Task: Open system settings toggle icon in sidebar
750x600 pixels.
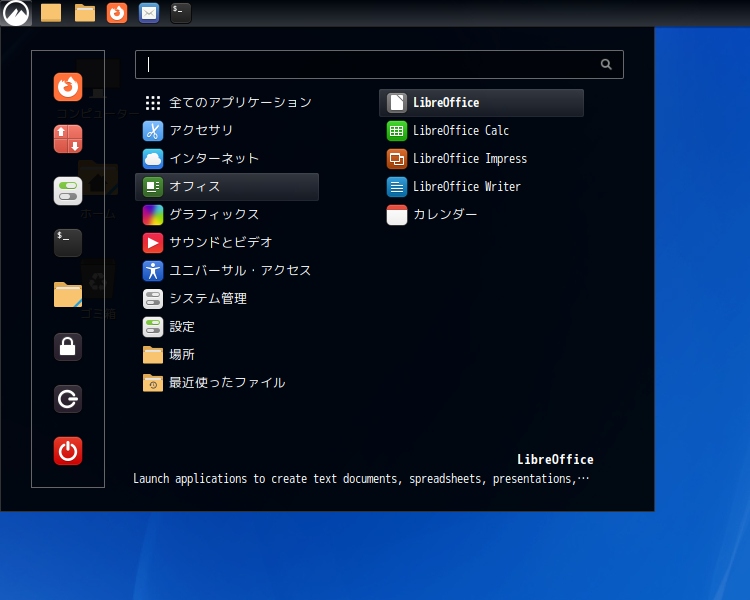Action: [68, 191]
